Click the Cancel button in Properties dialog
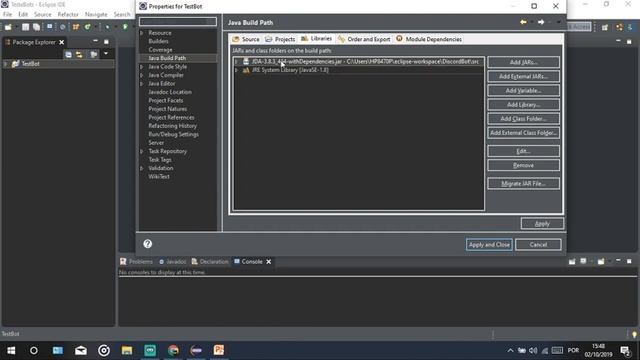 [538, 244]
